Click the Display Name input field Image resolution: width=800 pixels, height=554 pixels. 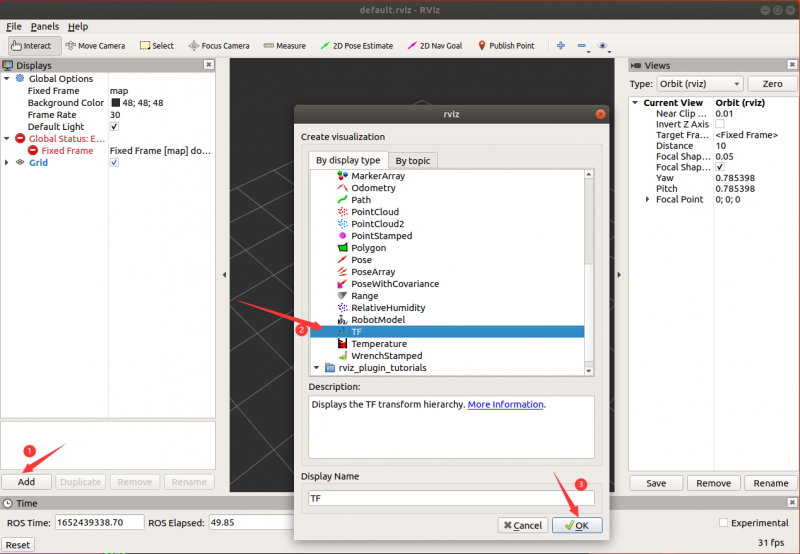click(452, 498)
